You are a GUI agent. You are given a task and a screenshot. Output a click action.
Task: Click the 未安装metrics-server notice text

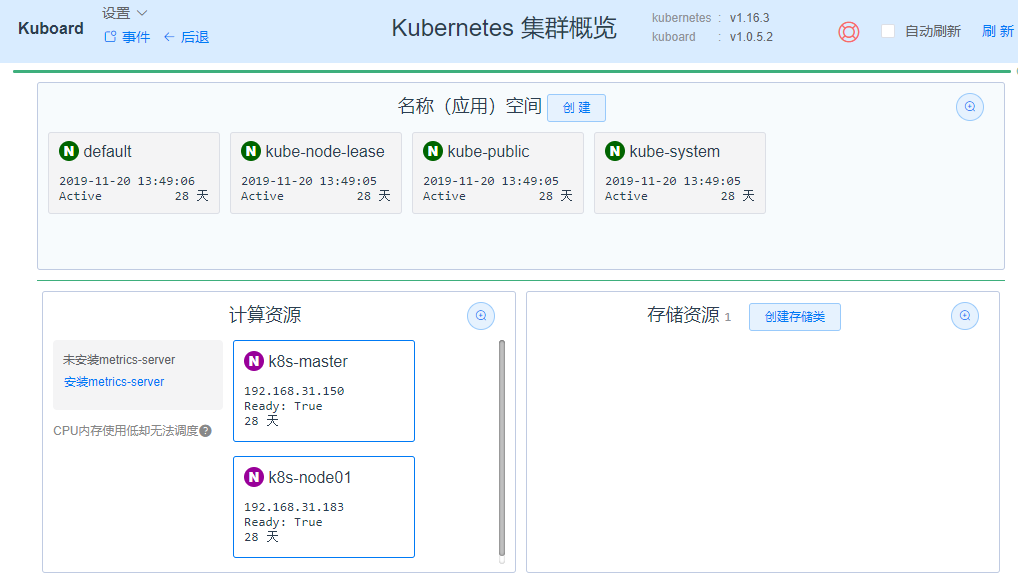click(x=119, y=360)
